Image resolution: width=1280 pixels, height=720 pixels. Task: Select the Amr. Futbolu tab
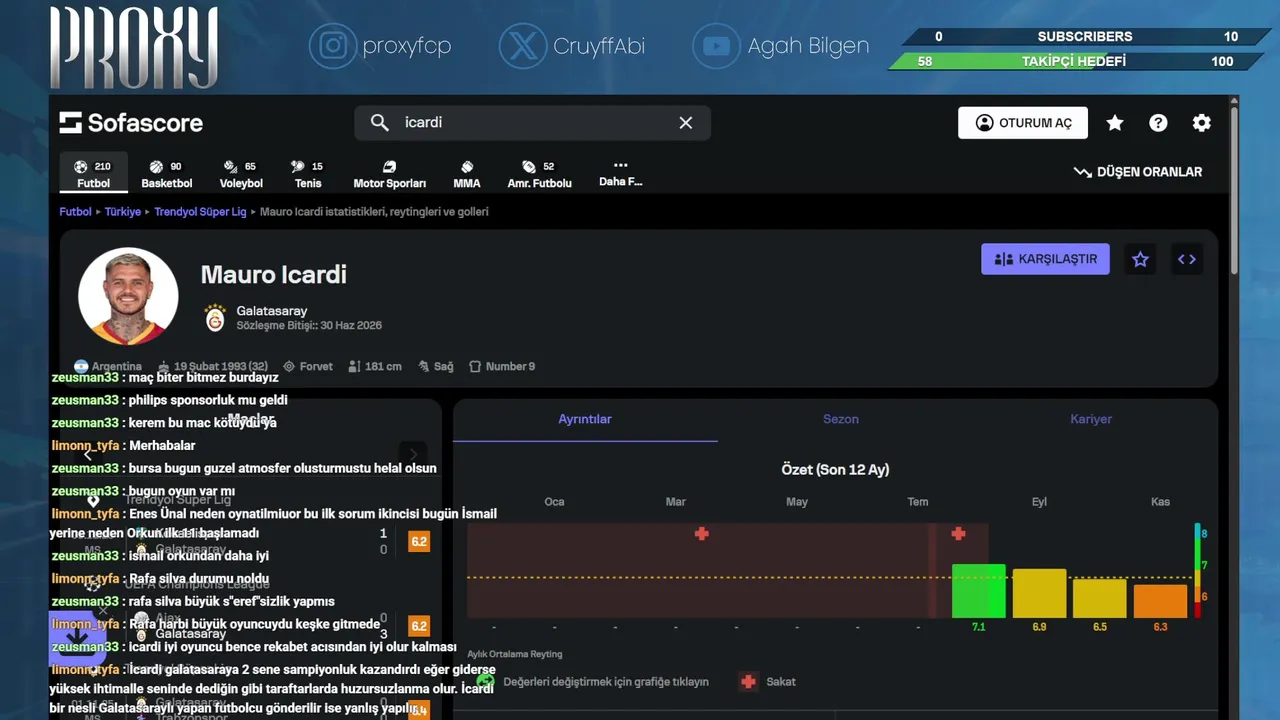point(540,174)
